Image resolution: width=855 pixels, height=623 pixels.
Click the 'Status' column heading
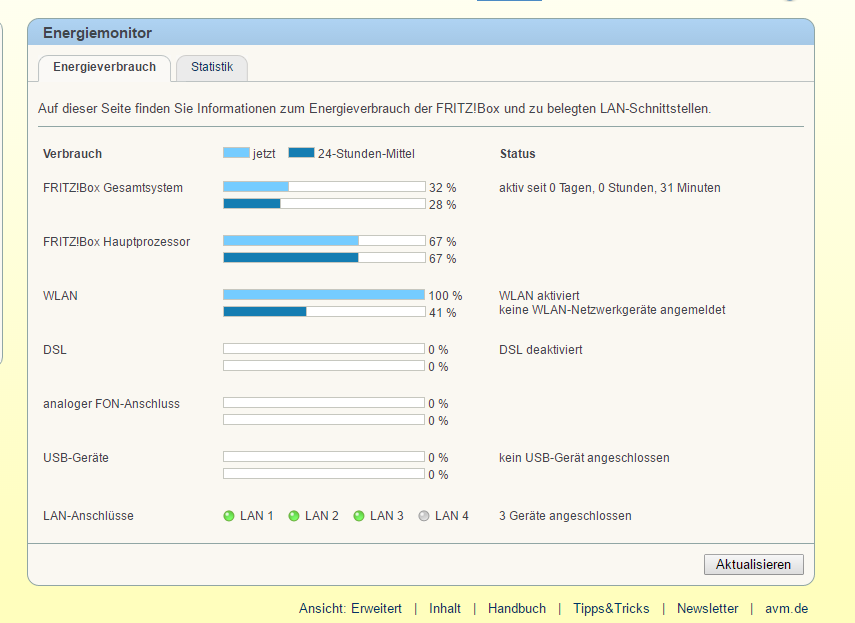pos(517,154)
